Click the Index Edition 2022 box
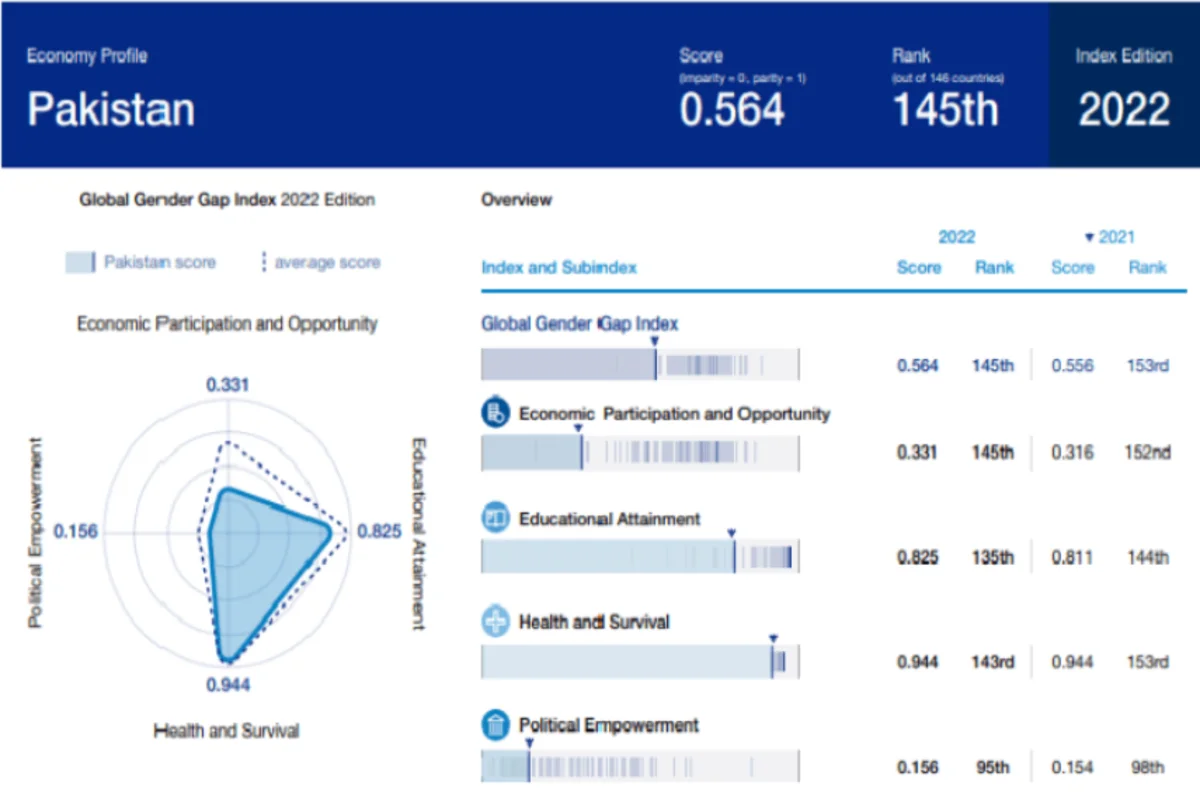 tap(1124, 85)
